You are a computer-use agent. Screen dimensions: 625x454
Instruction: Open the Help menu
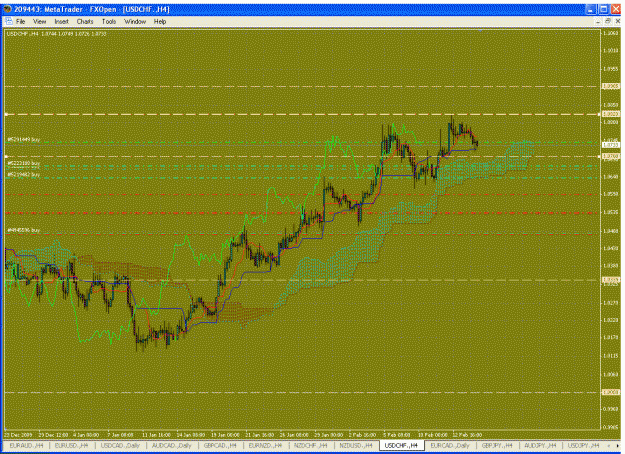click(x=160, y=22)
